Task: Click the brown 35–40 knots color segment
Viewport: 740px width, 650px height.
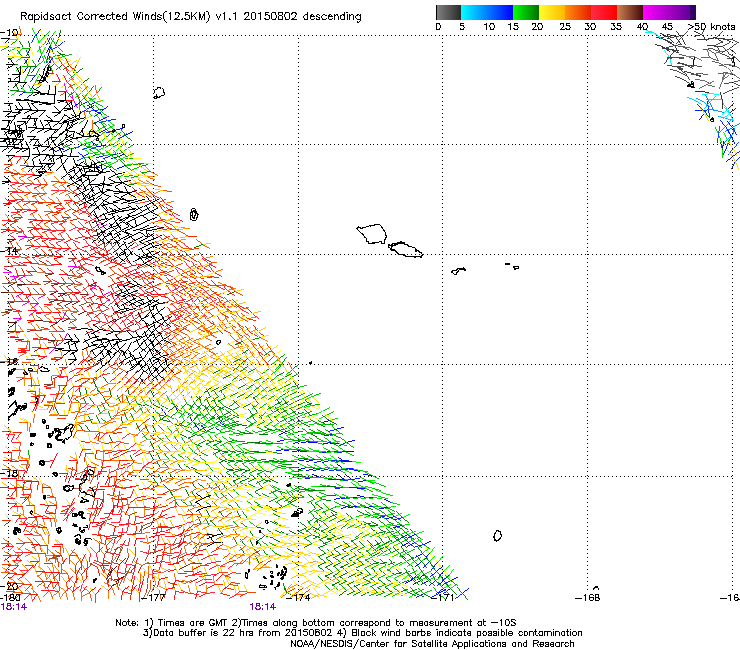Action: pos(630,12)
